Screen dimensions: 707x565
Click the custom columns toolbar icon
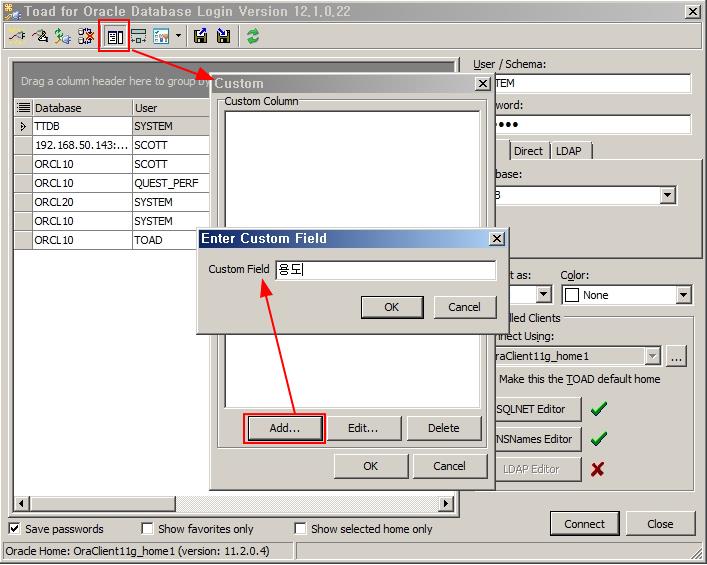pyautogui.click(x=115, y=37)
